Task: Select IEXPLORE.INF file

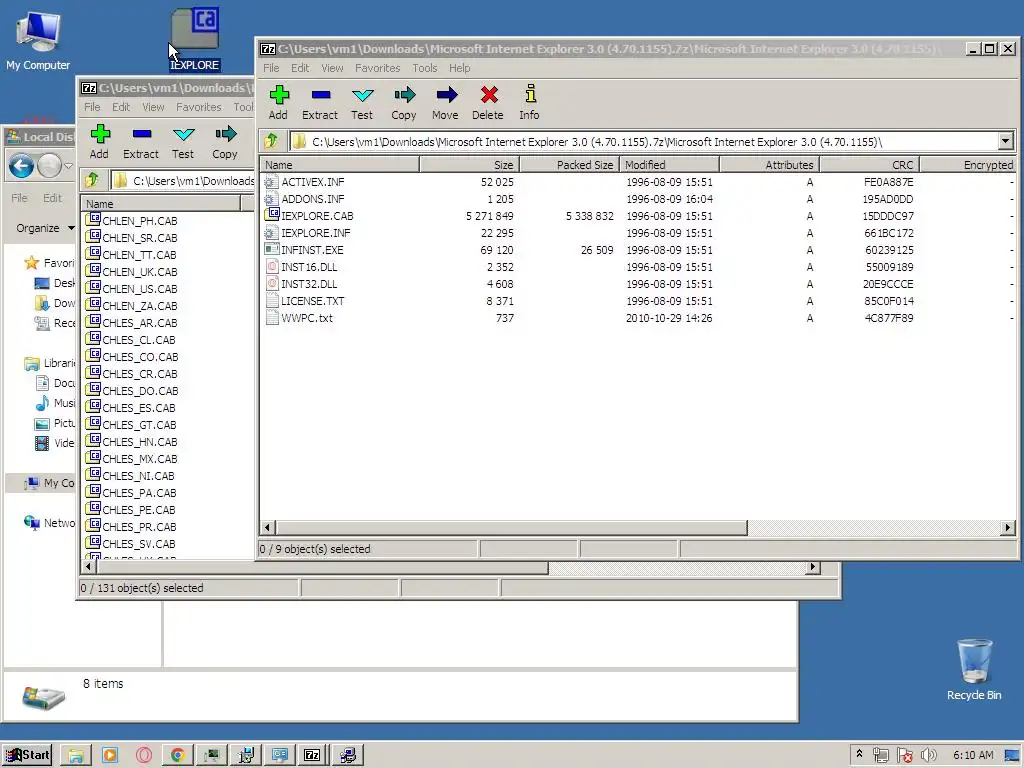Action: [307, 233]
